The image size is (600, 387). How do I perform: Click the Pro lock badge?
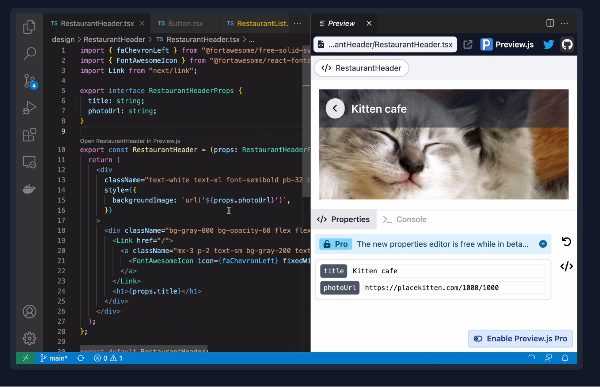click(336, 244)
